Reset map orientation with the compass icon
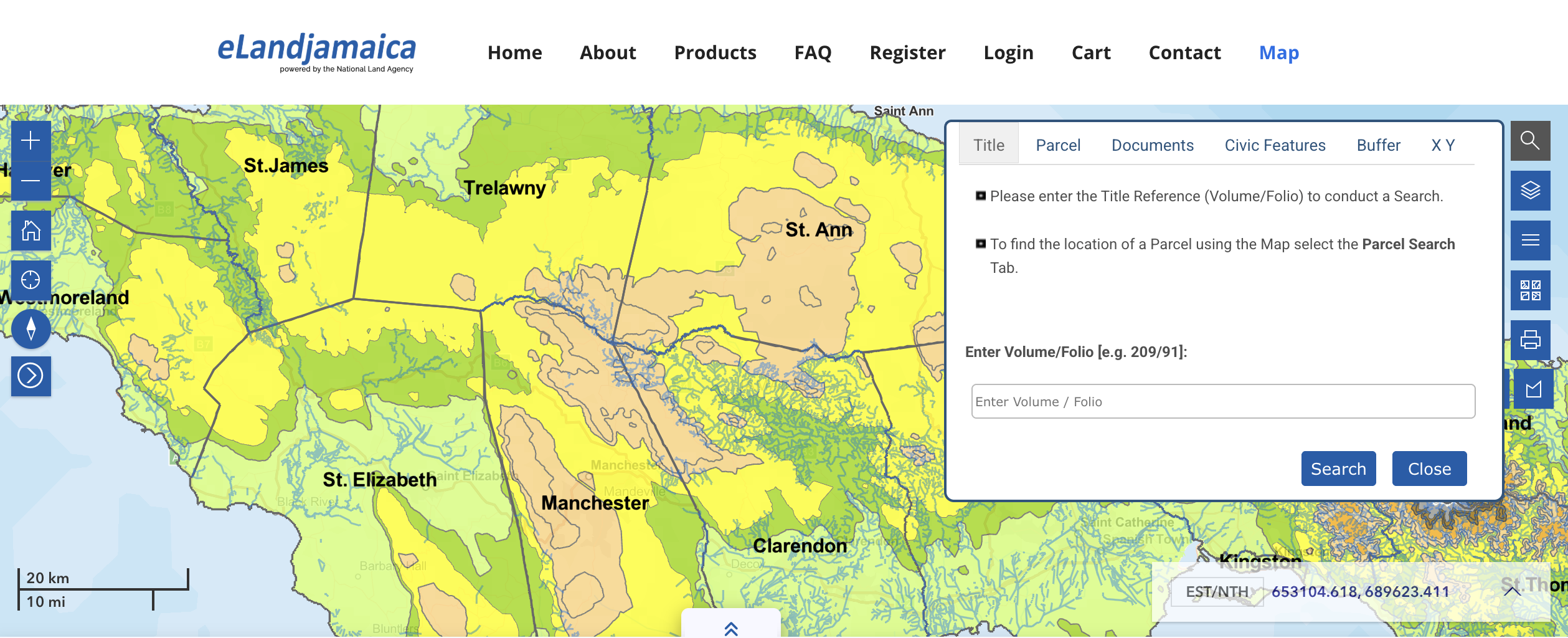Viewport: 1568px width, 638px height. (31, 328)
